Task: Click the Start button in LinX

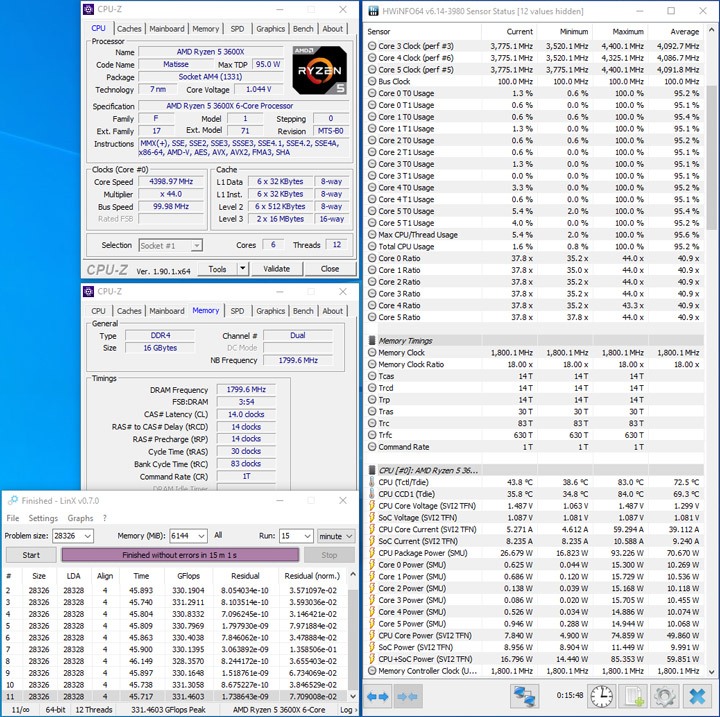Action: tap(31, 555)
